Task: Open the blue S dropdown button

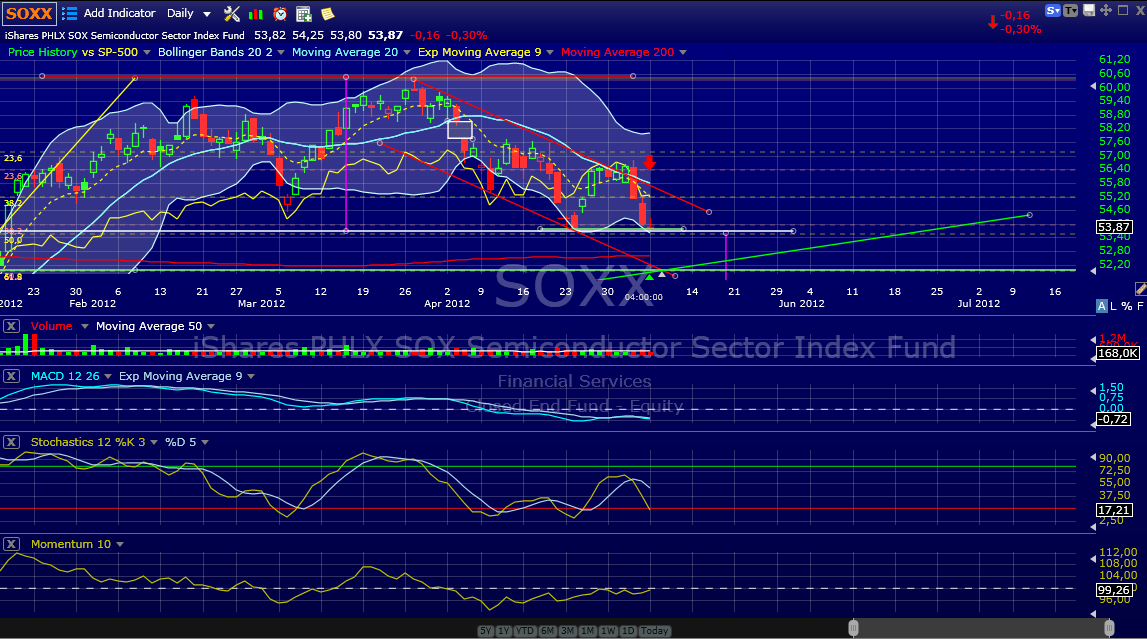Action: (1053, 10)
